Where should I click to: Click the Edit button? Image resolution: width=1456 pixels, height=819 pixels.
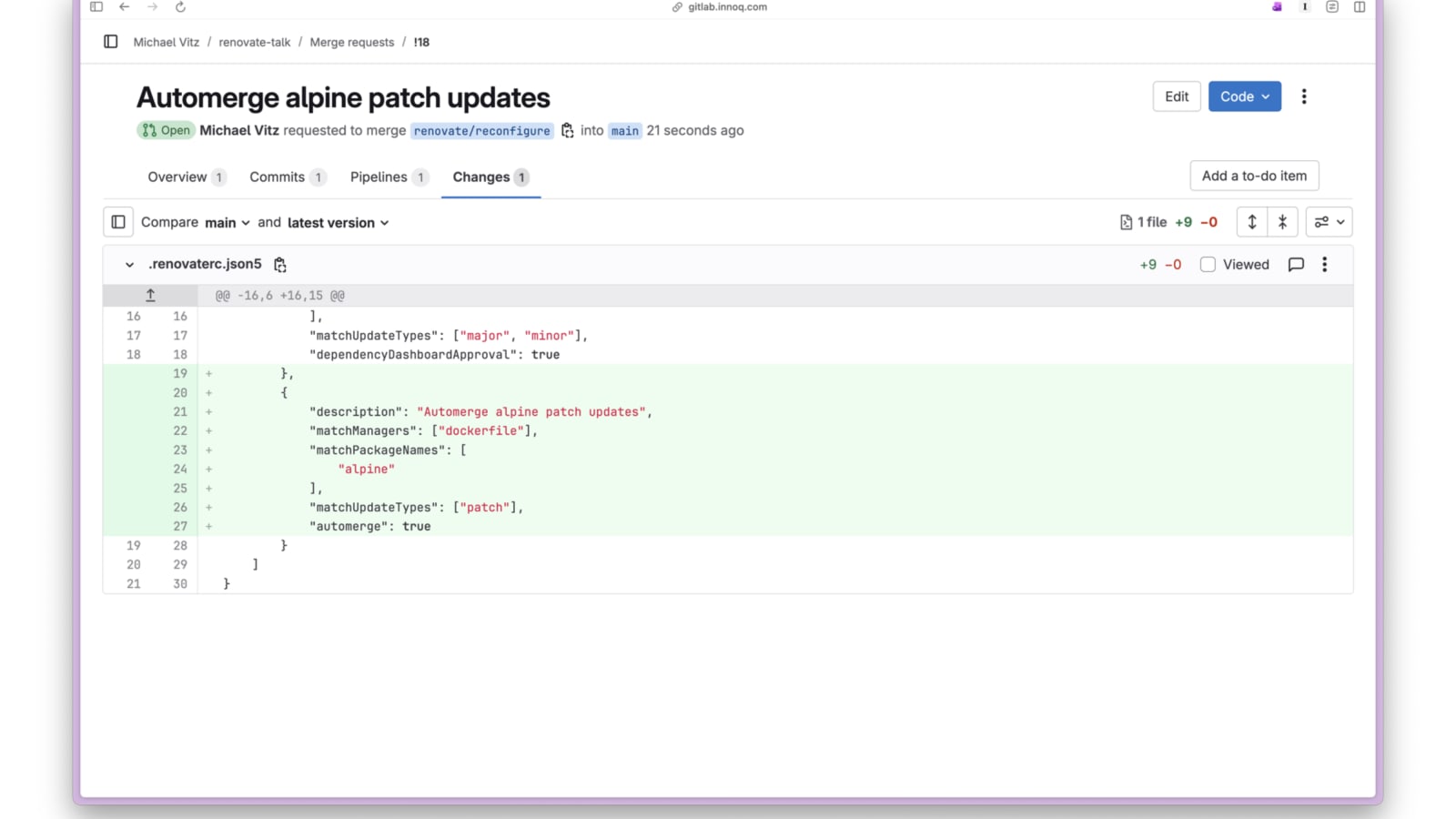(x=1177, y=96)
